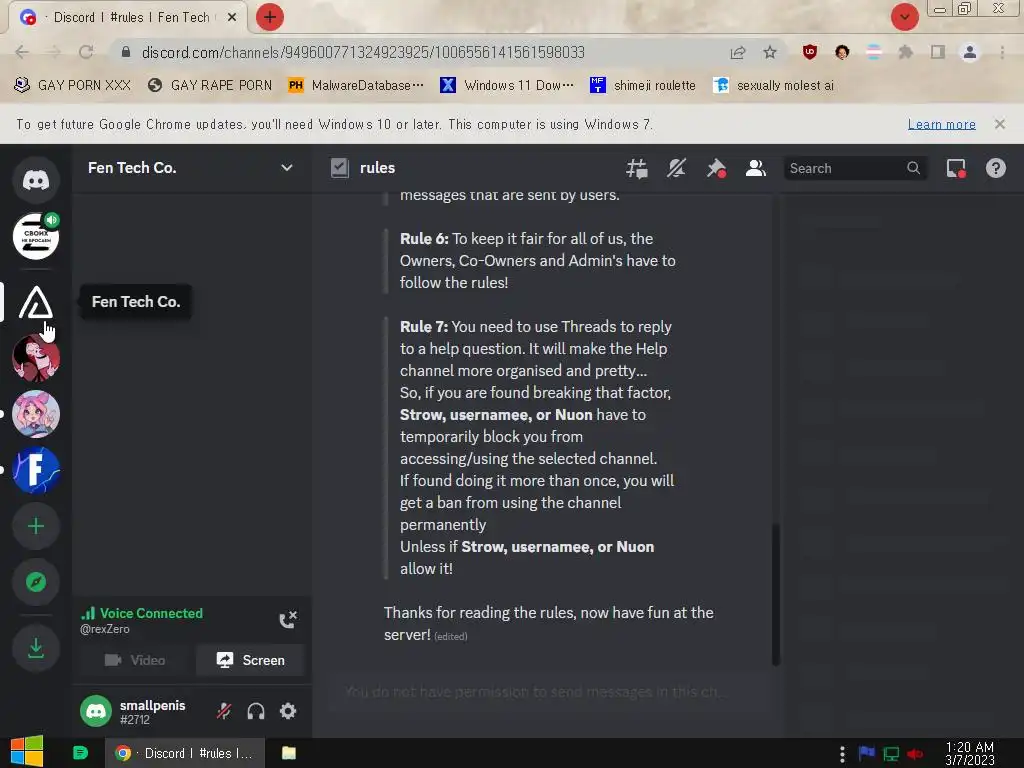This screenshot has height=768, width=1024.
Task: Open File Explorer from taskbar
Action: [x=289, y=753]
